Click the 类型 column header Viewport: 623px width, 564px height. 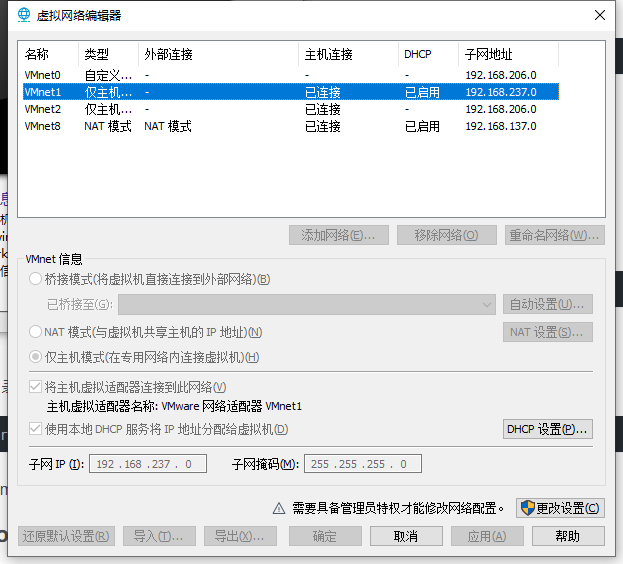pos(108,54)
